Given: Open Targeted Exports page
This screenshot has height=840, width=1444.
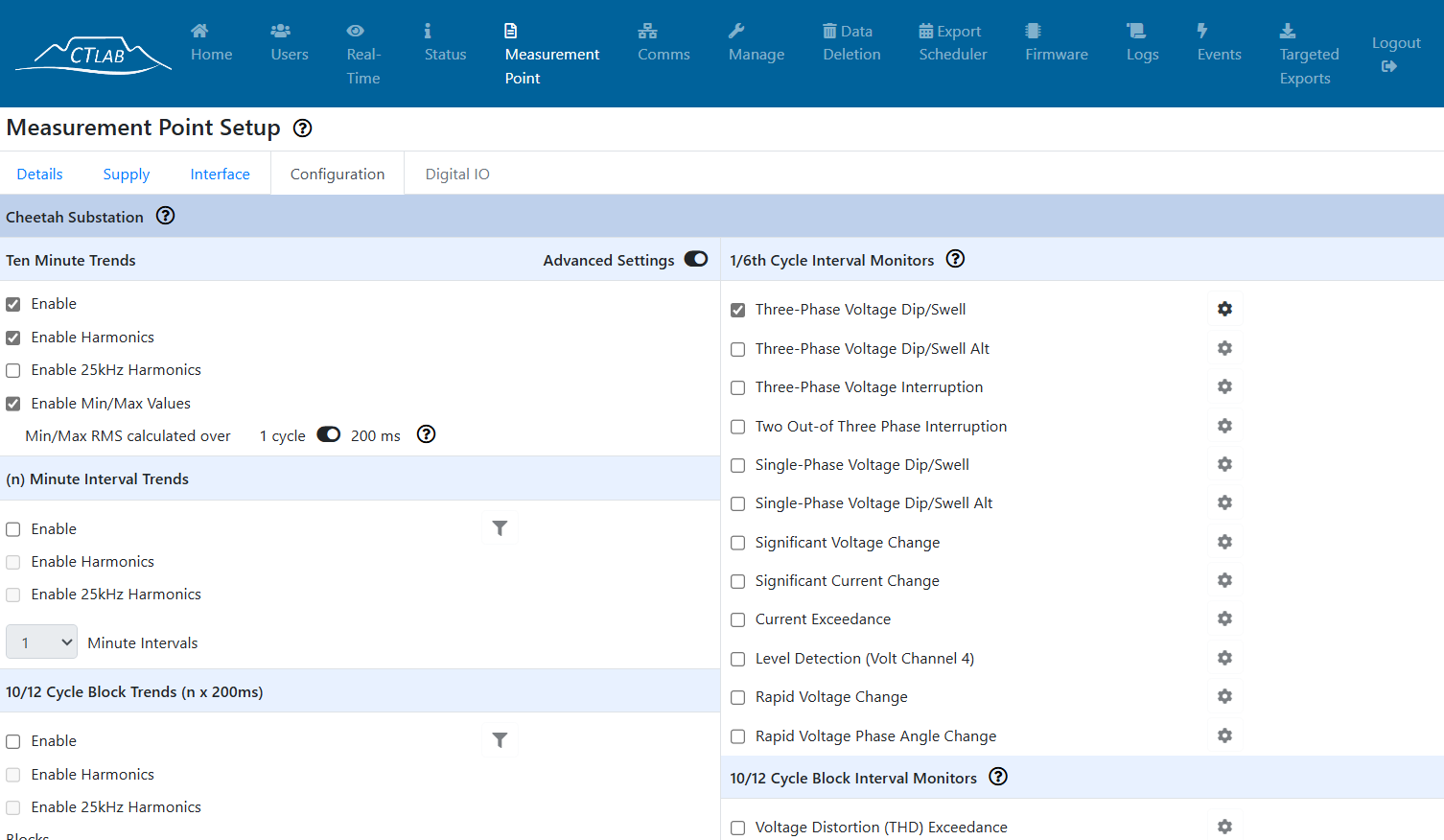Looking at the screenshot, I should (1309, 55).
